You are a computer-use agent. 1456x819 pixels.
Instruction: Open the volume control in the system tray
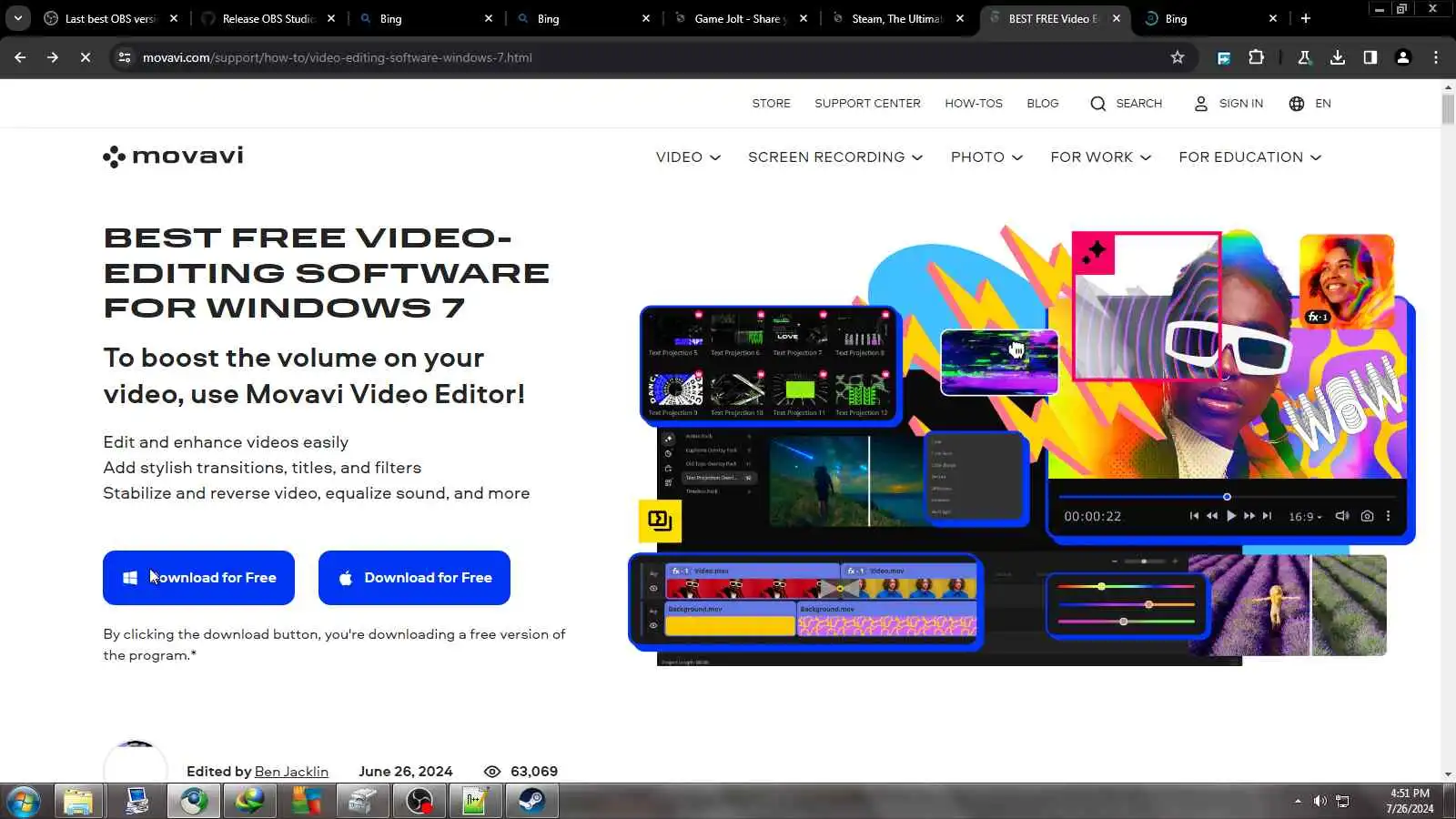pos(1319,802)
